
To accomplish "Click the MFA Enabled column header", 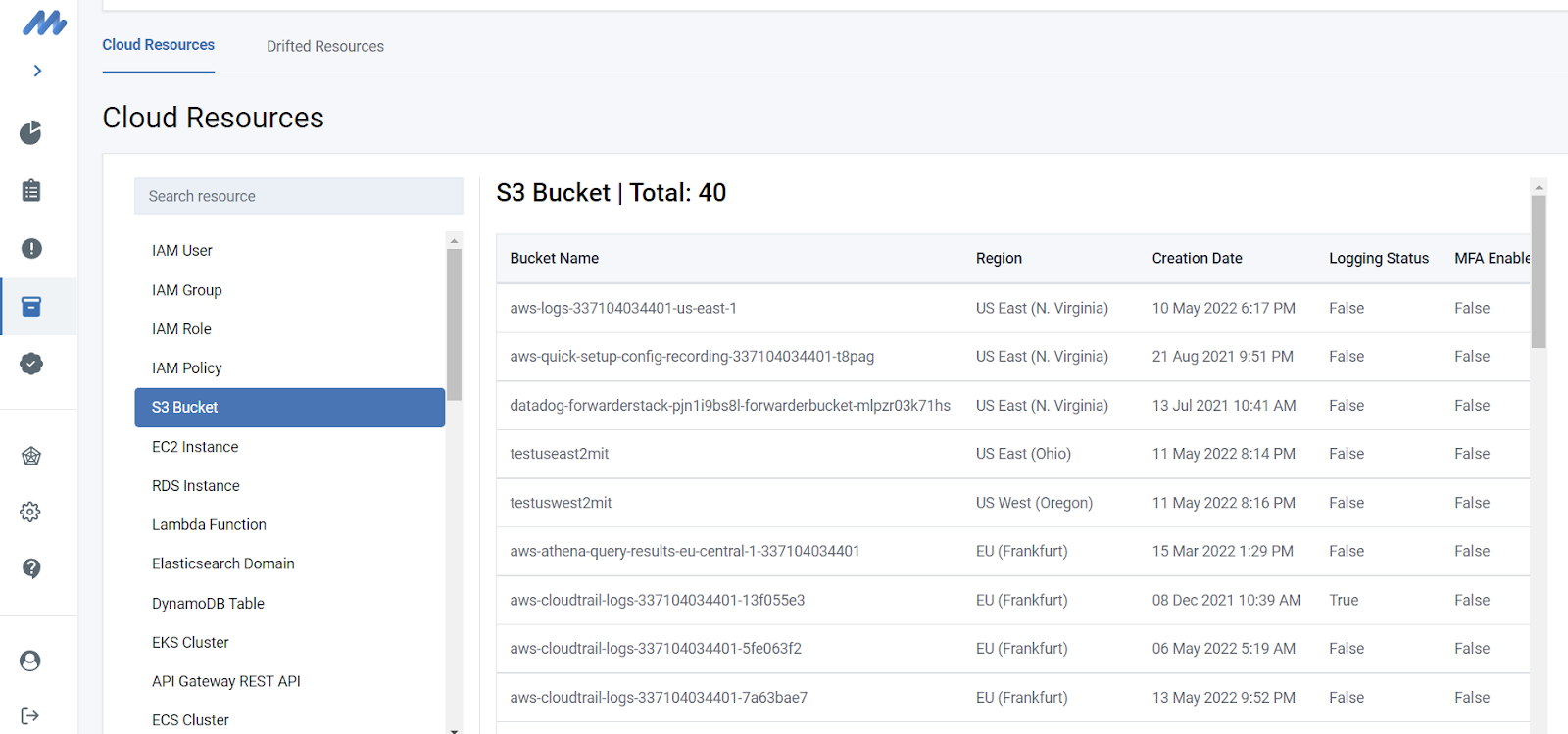I will coord(1492,259).
